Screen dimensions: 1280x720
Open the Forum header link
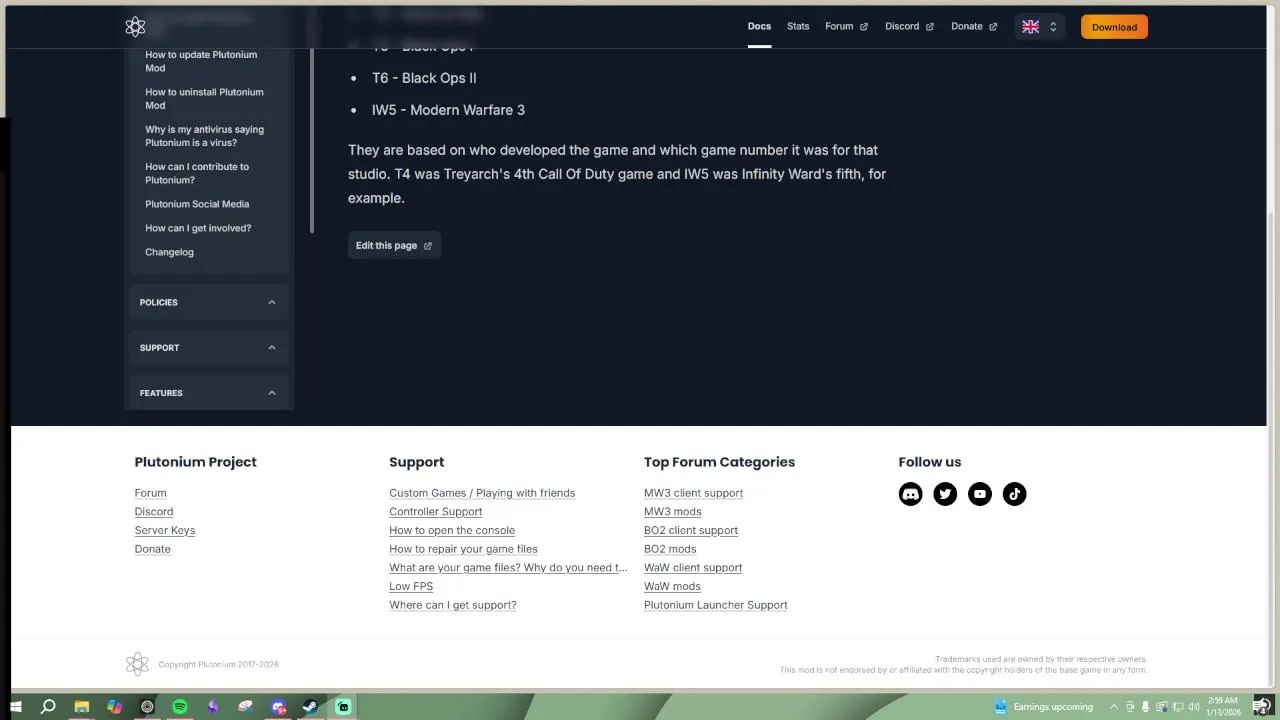click(x=846, y=27)
